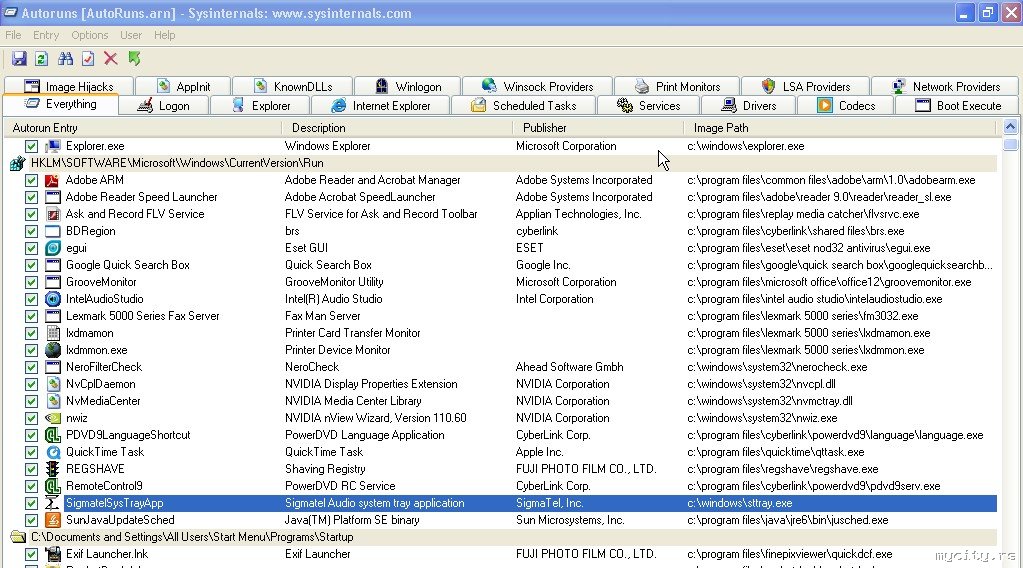This screenshot has height=568, width=1023.
Task: Click the Save toolbar icon
Action: click(19, 59)
